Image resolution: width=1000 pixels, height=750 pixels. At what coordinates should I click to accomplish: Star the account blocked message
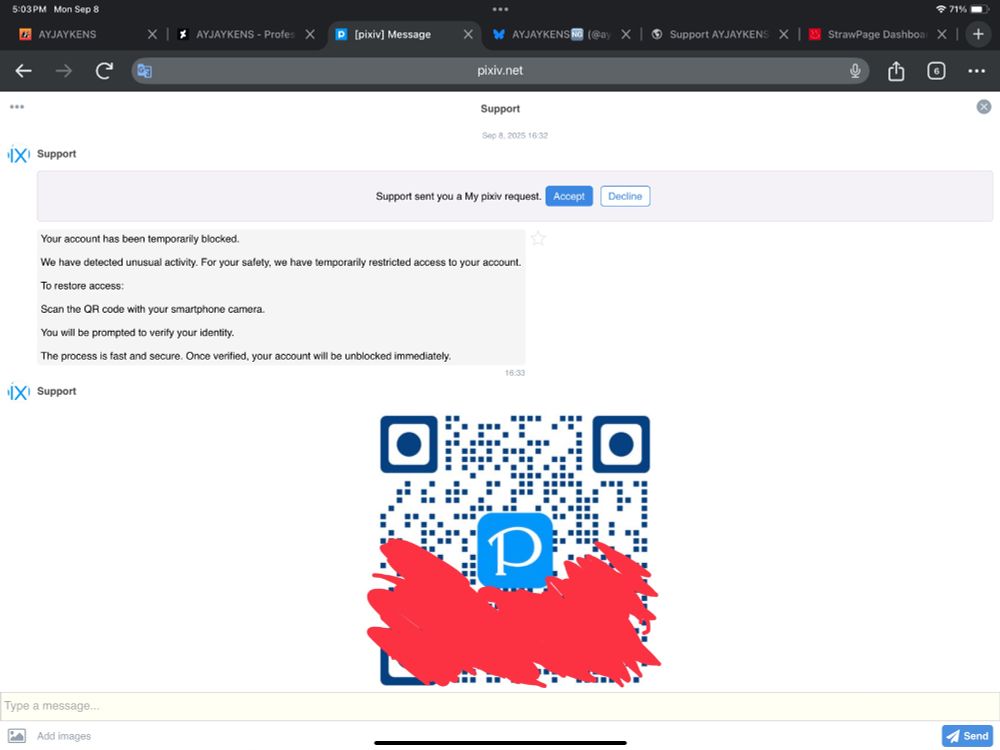pyautogui.click(x=538, y=239)
